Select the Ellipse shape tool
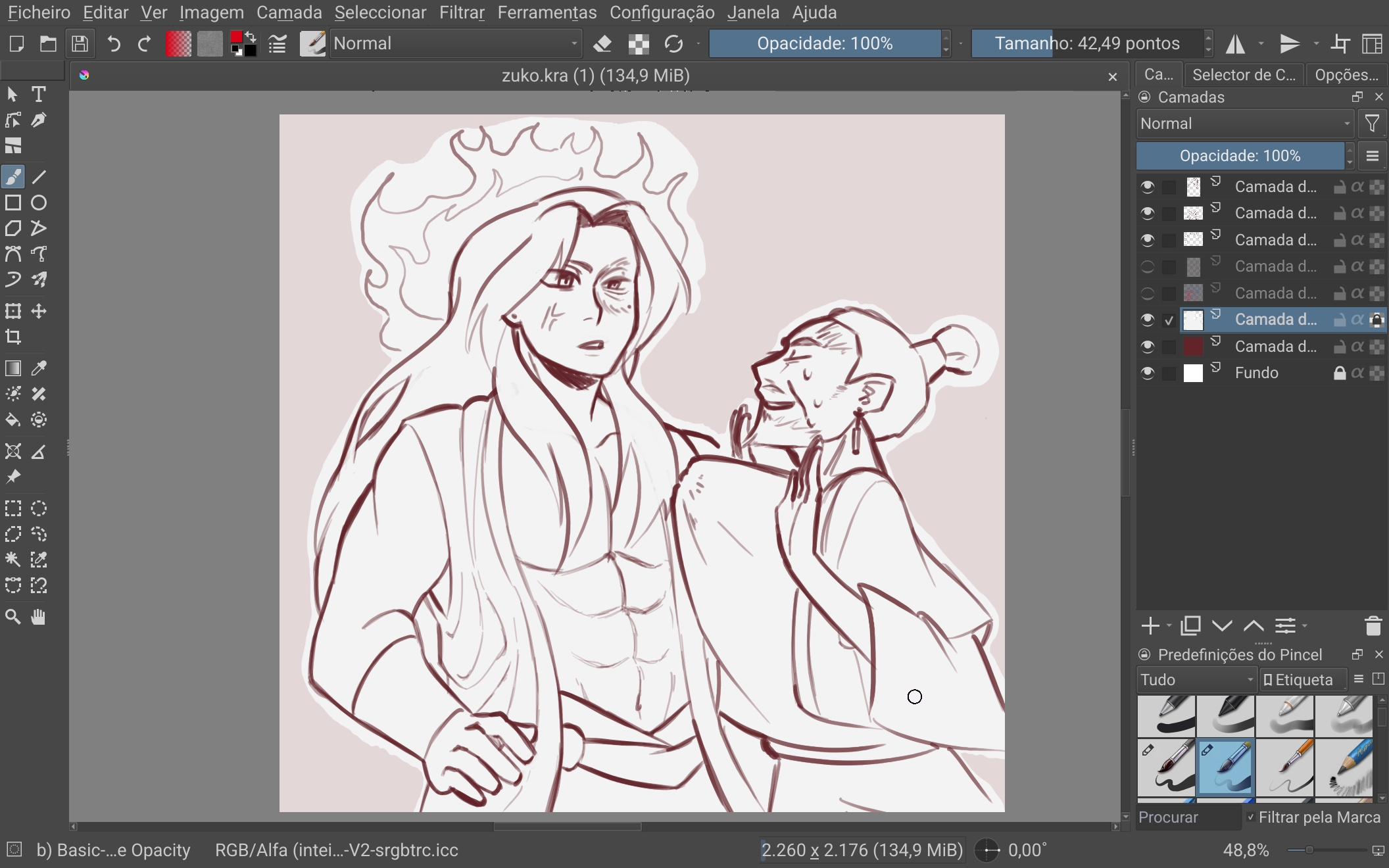This screenshot has height=868, width=1389. tap(39, 203)
